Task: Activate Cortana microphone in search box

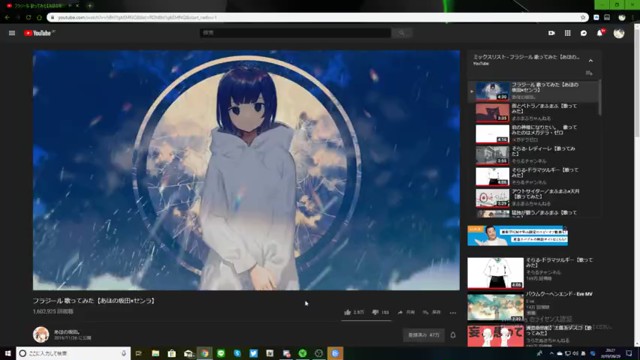Action: (124, 353)
